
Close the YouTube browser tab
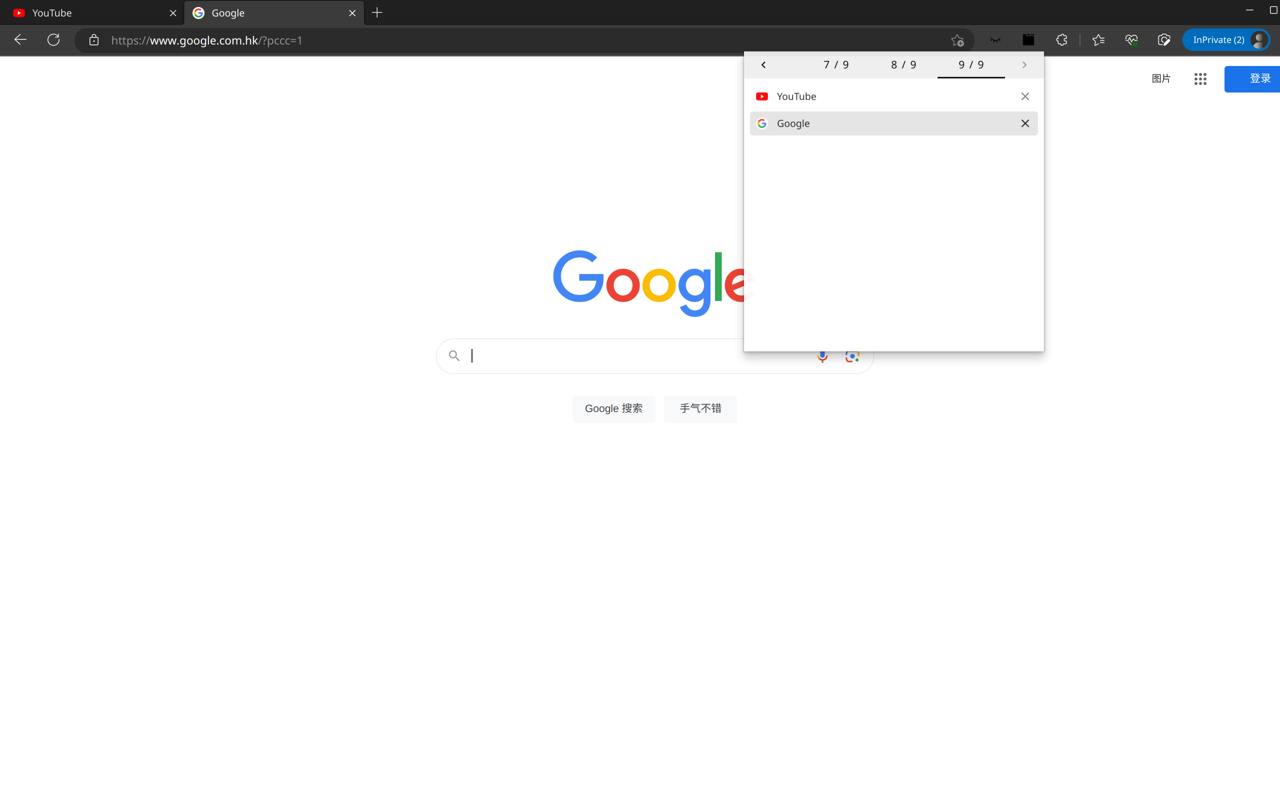point(172,13)
